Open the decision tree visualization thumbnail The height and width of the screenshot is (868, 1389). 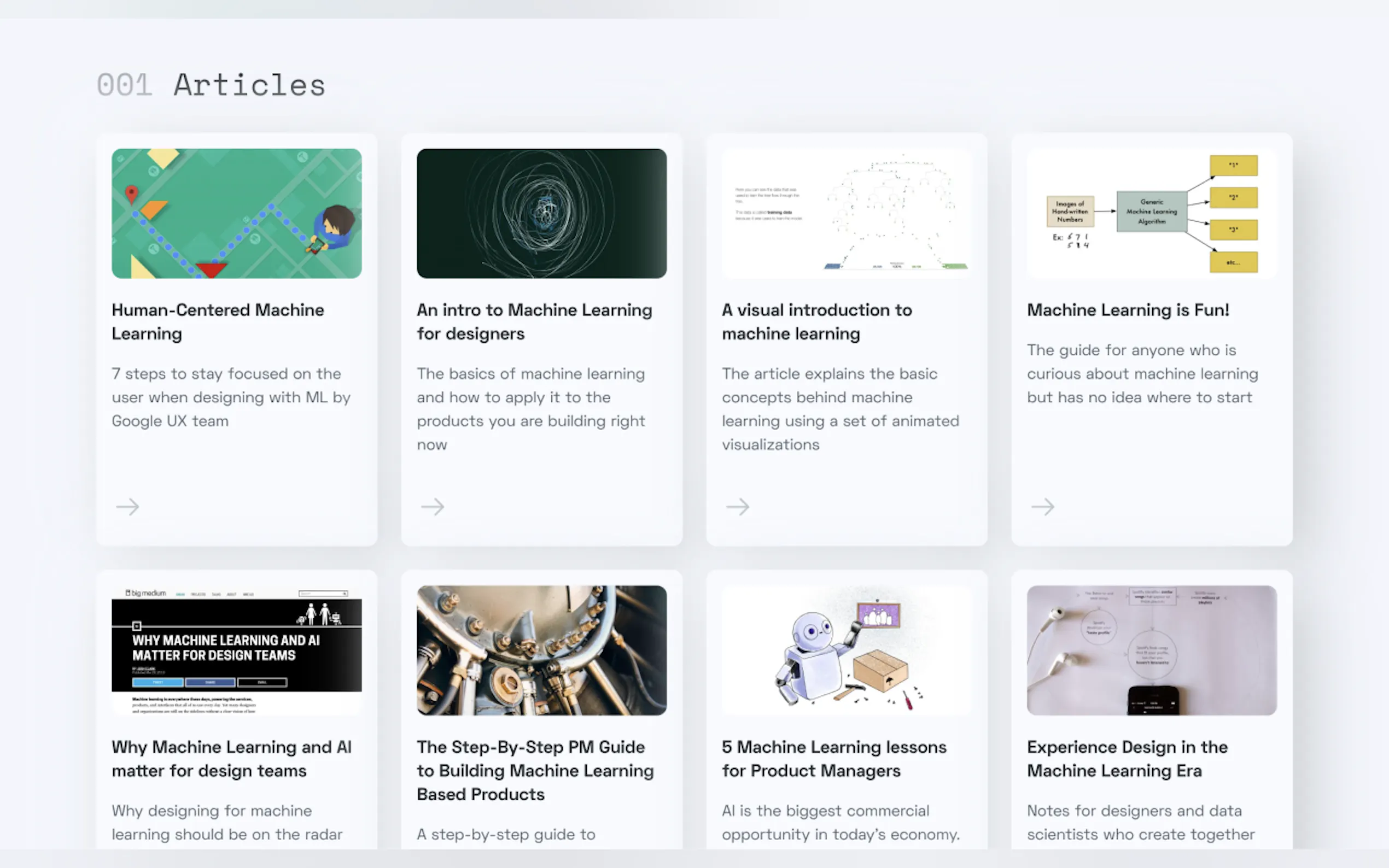(847, 214)
